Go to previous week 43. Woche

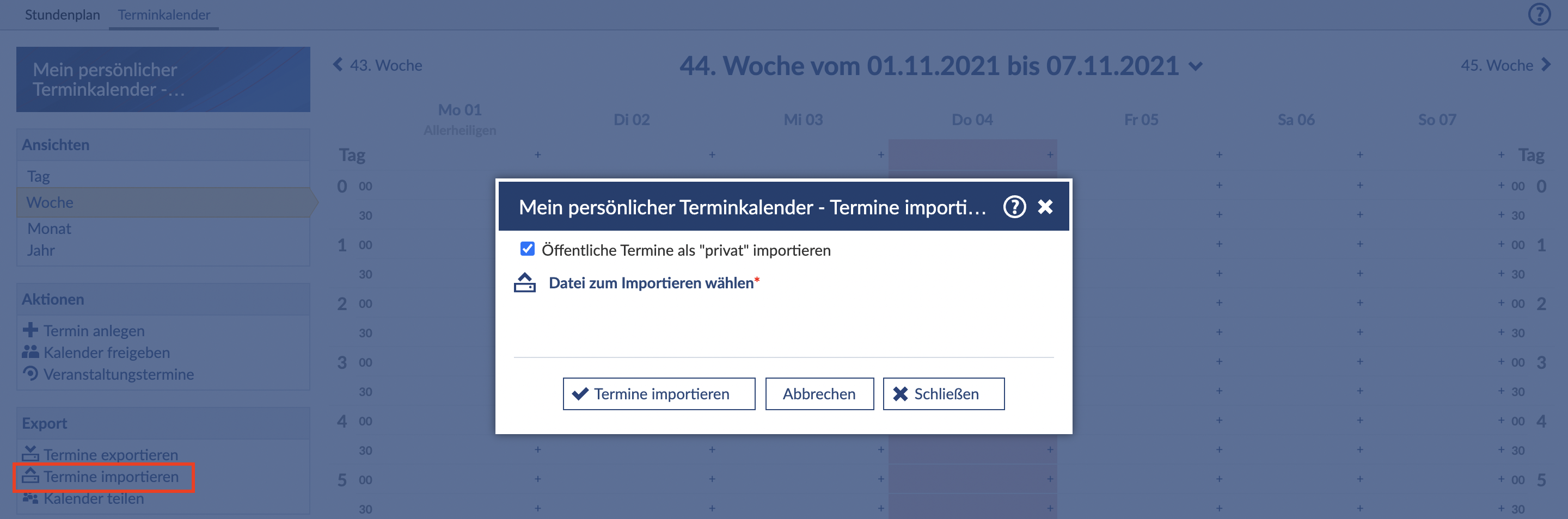(377, 65)
